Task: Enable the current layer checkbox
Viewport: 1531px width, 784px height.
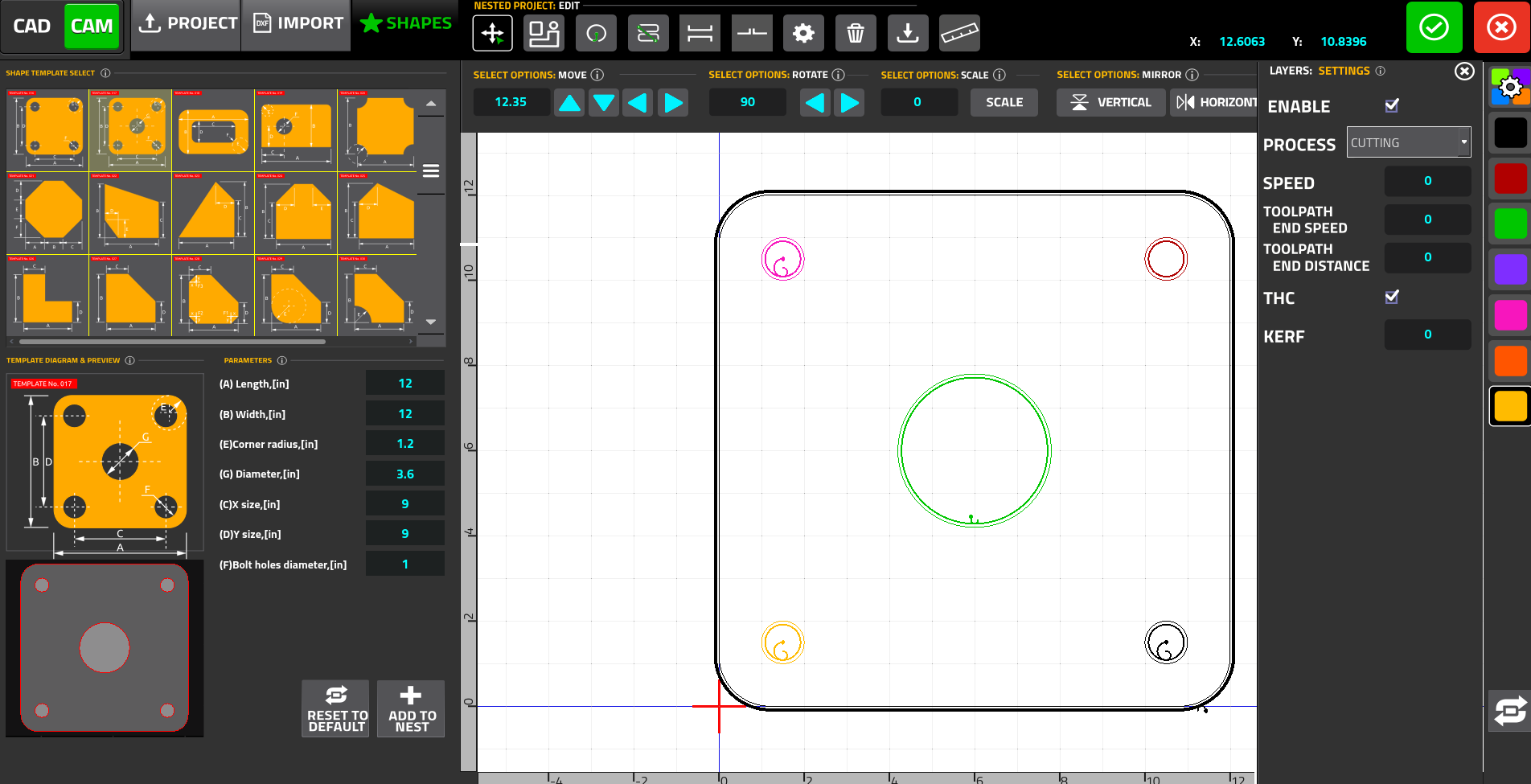Action: [1392, 105]
